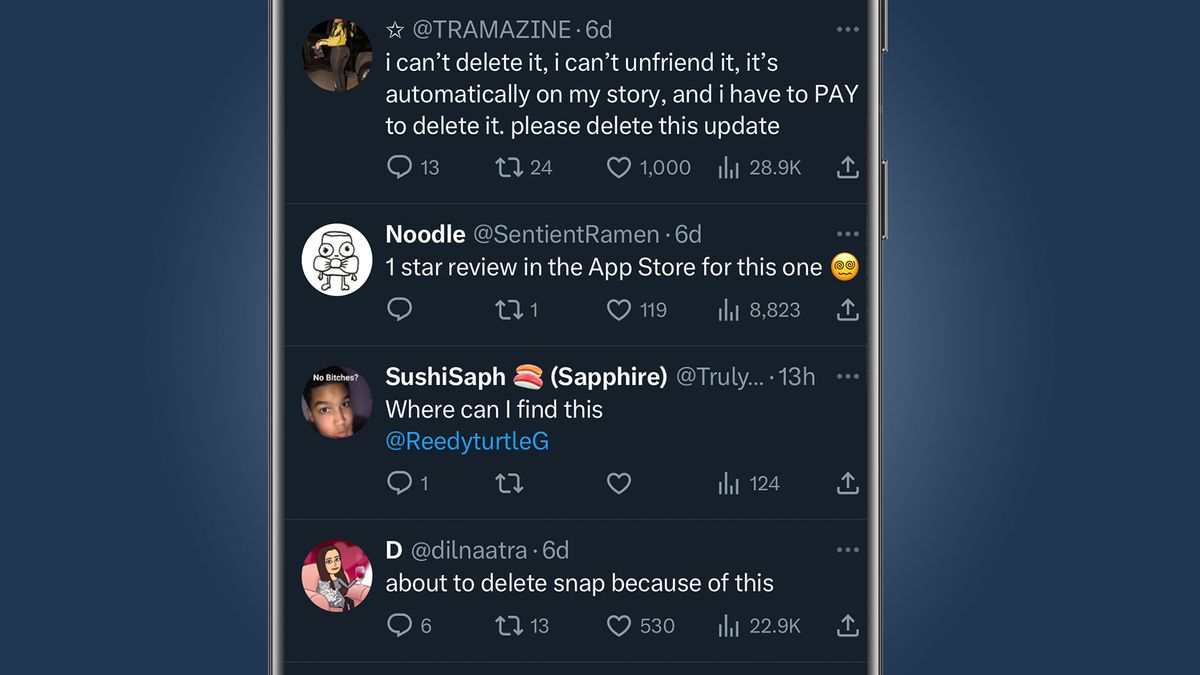Reply to the @TRAMAZINE tweet
Viewport: 1200px width, 675px height.
tap(400, 167)
